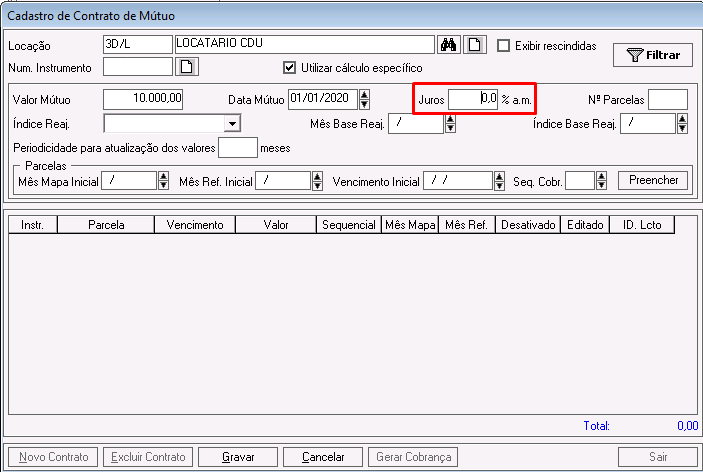Click the Mês Mapa Inicial spinner
The width and height of the screenshot is (703, 472).
click(163, 181)
